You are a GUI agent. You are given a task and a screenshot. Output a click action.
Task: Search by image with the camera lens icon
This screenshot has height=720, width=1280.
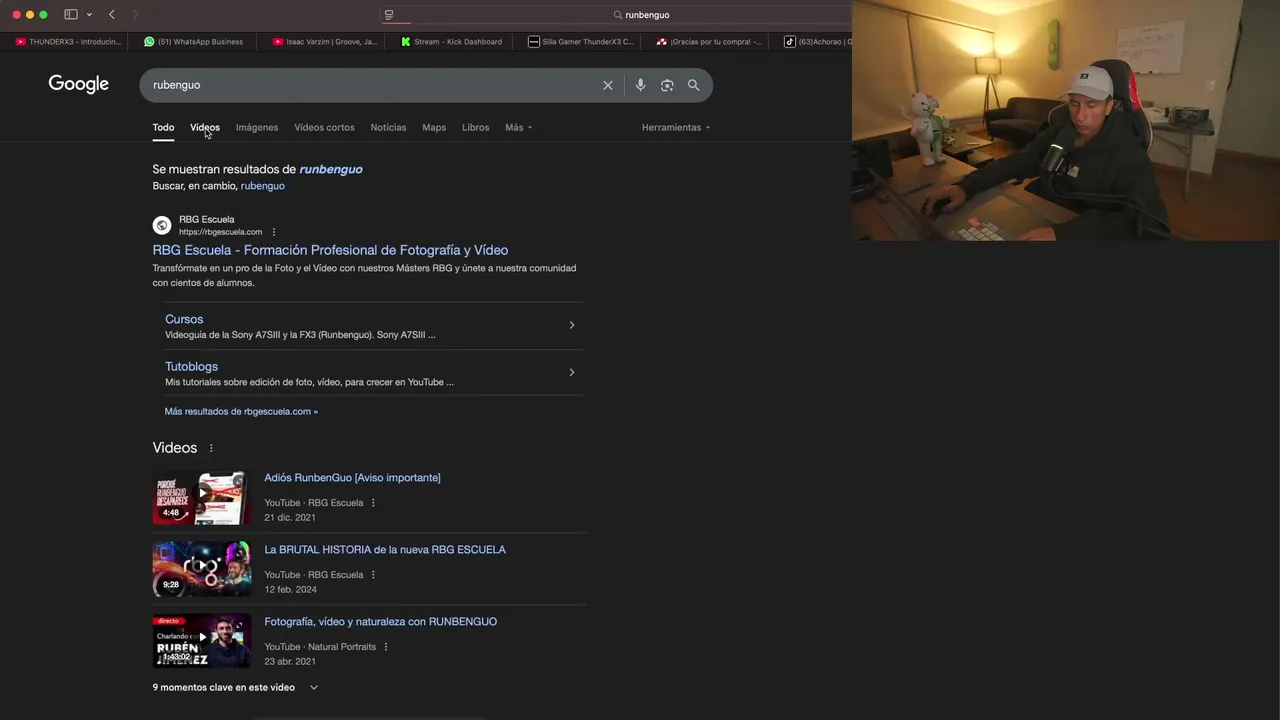click(x=667, y=85)
